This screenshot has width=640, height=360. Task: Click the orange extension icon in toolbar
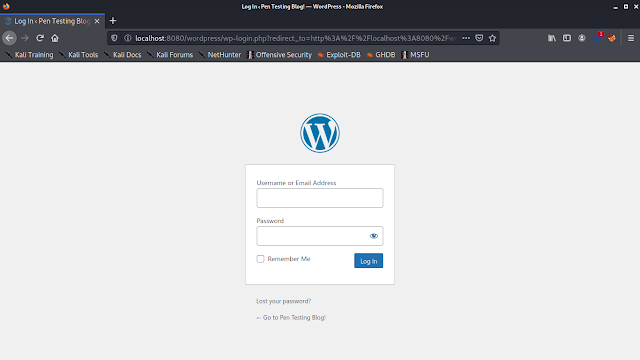click(x=612, y=38)
